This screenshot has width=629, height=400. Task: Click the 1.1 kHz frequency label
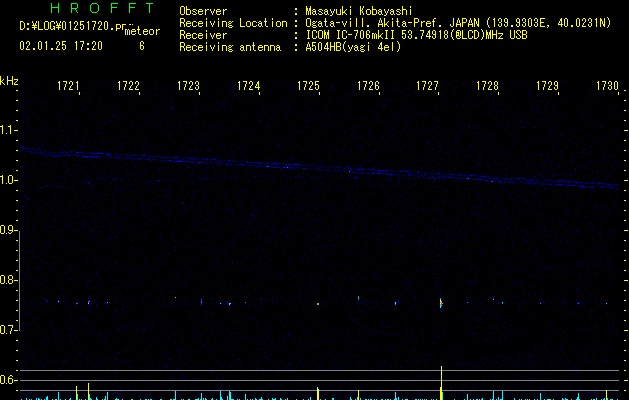point(8,130)
